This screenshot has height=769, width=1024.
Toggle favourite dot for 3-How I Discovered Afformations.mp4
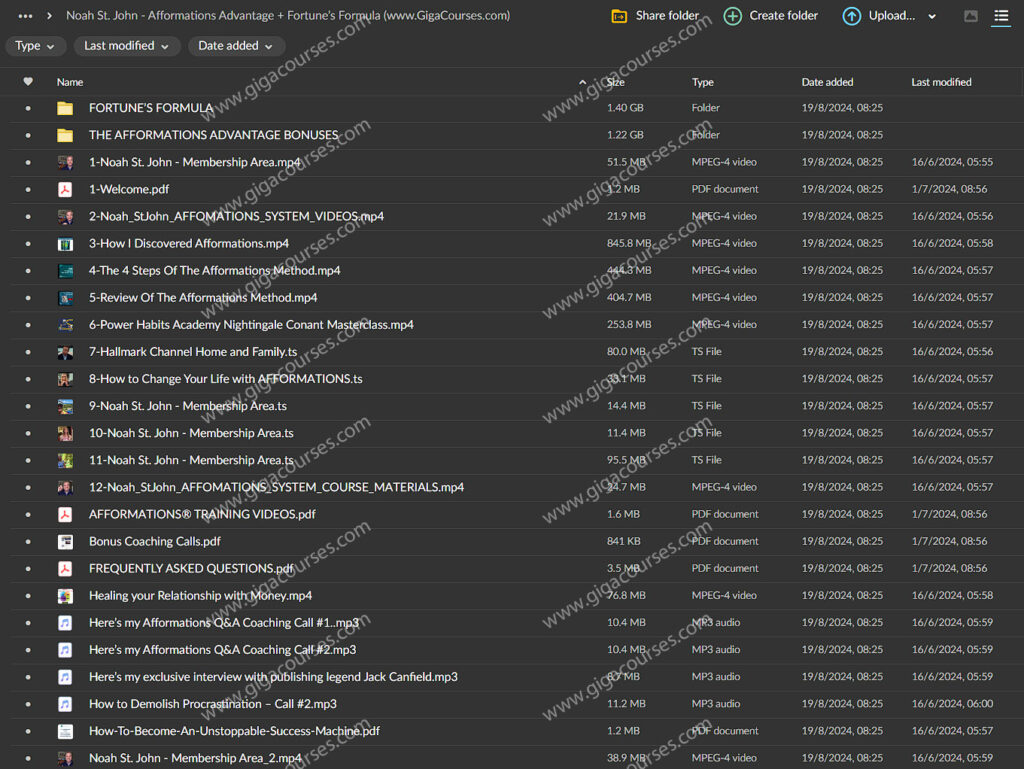28,244
